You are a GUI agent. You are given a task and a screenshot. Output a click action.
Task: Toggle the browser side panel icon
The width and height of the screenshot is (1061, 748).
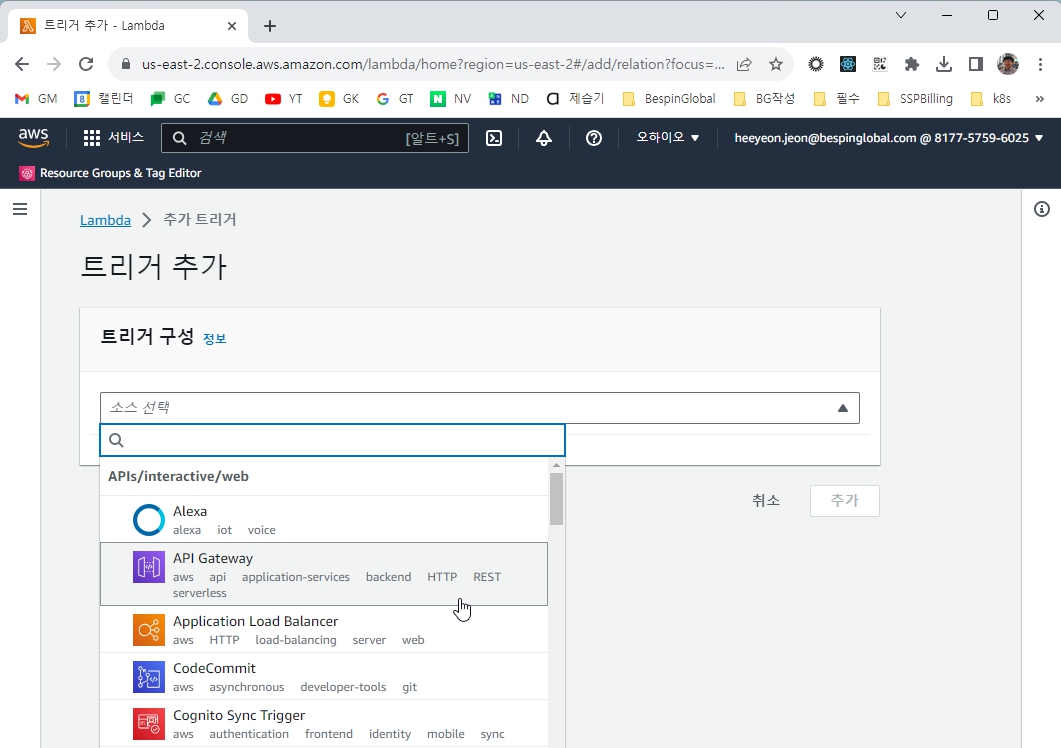click(x=975, y=64)
